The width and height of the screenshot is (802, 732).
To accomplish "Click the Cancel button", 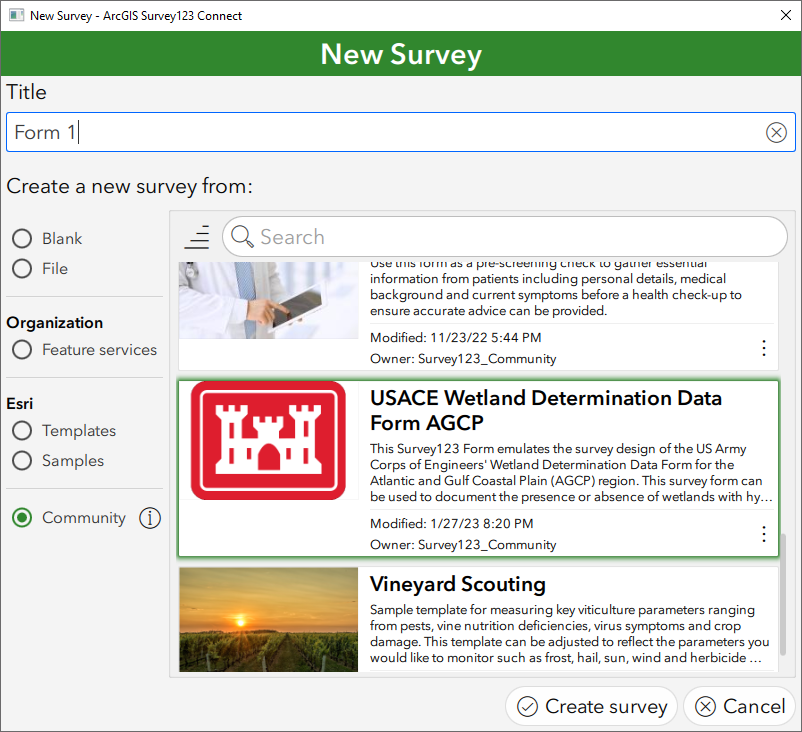I will 740,706.
